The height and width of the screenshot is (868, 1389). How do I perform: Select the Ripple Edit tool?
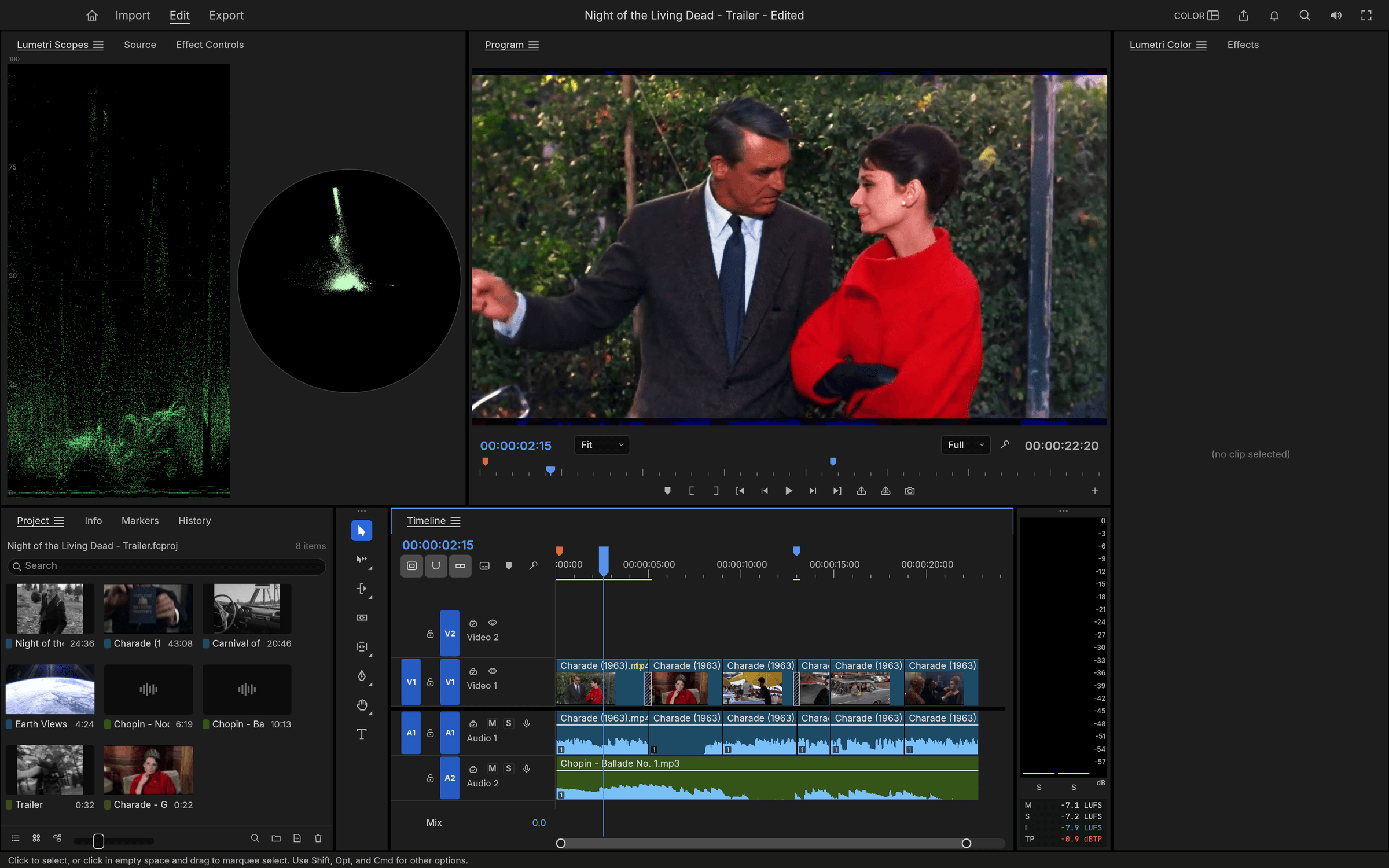click(x=361, y=589)
